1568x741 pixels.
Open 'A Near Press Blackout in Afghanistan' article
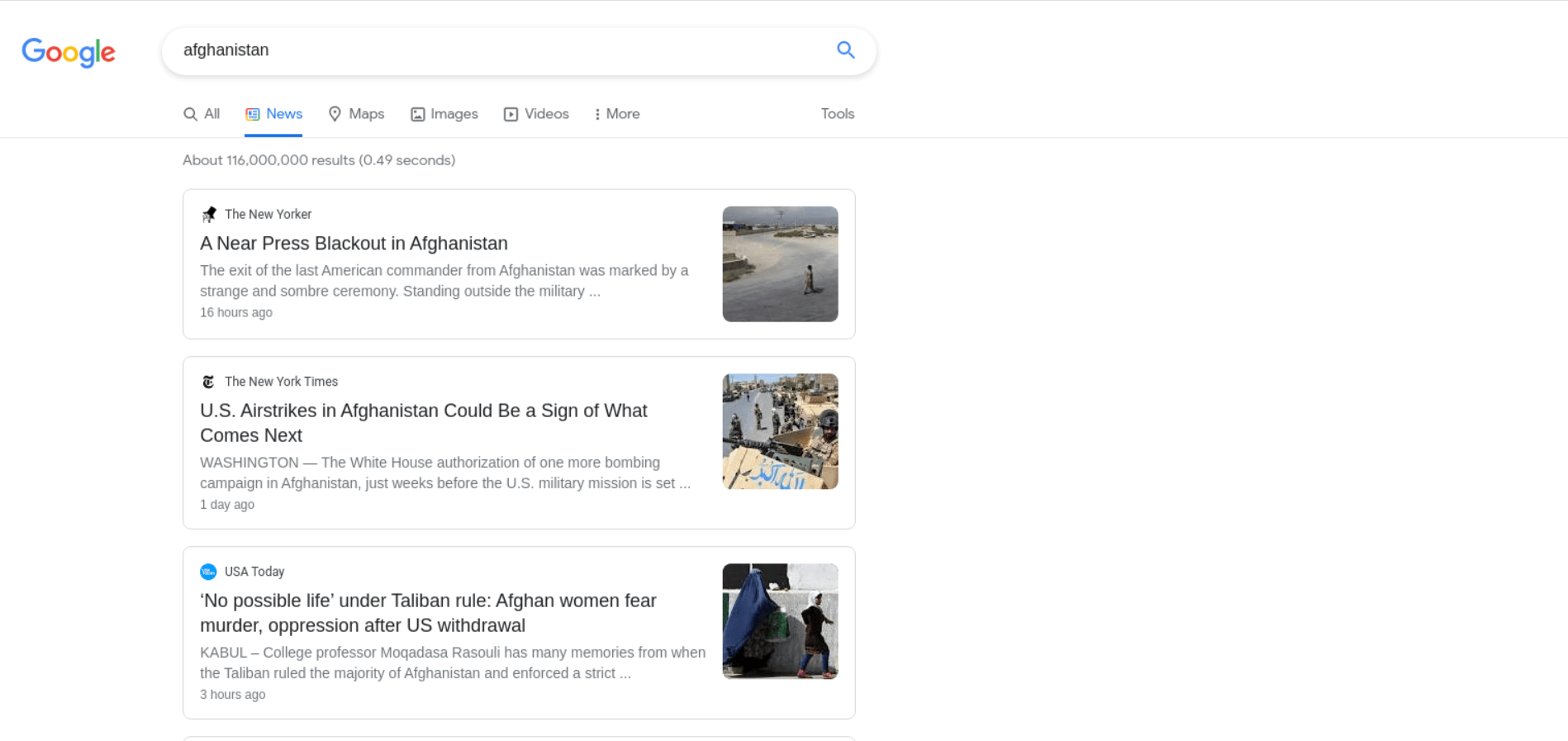[x=354, y=243]
